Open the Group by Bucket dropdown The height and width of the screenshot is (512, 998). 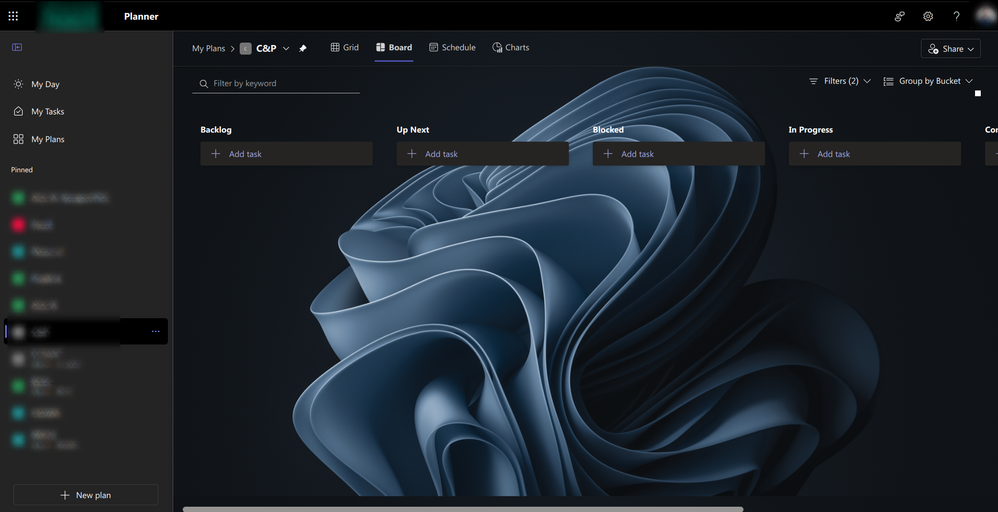[x=928, y=81]
